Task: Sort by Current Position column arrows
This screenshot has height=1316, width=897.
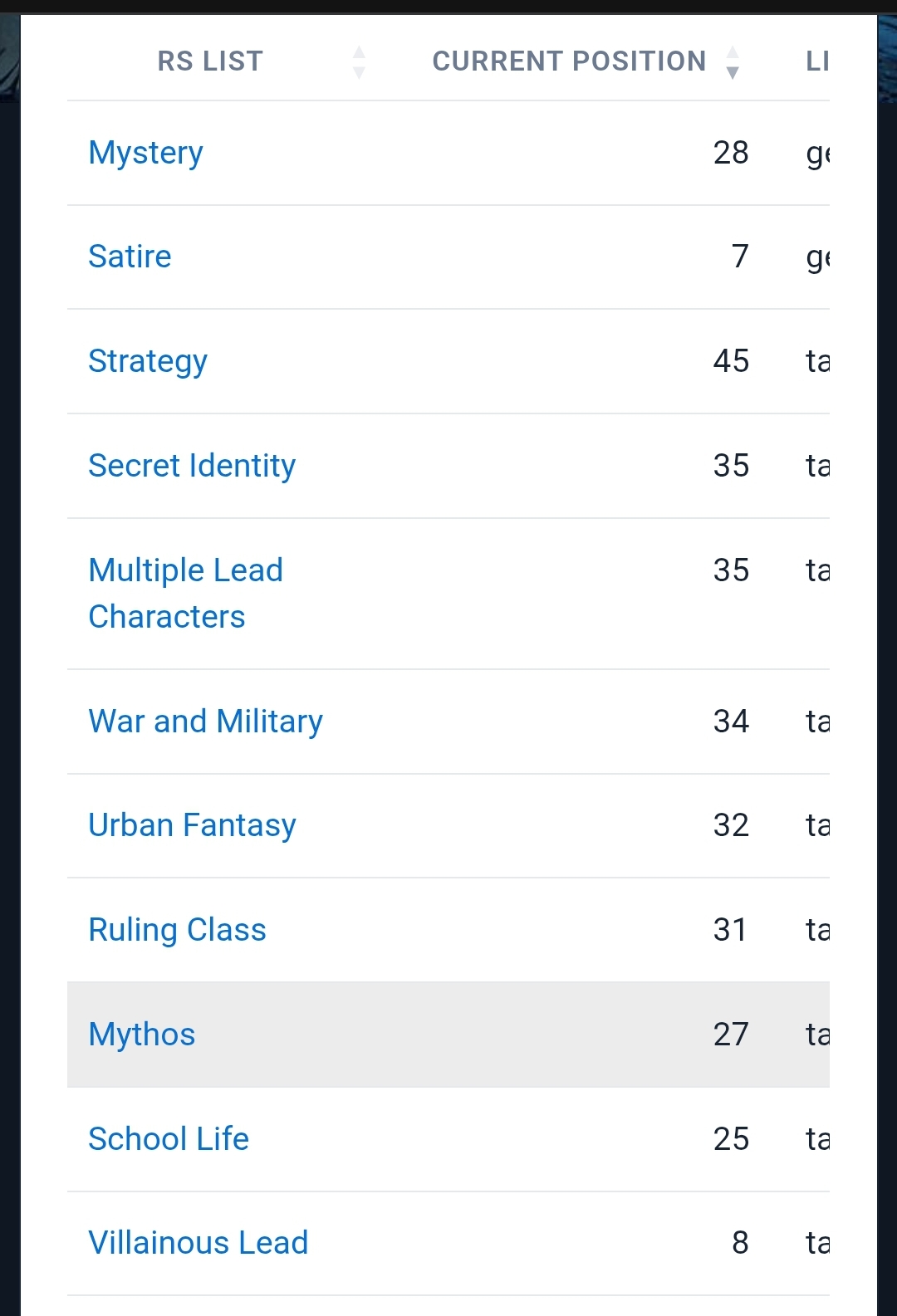Action: tap(733, 62)
